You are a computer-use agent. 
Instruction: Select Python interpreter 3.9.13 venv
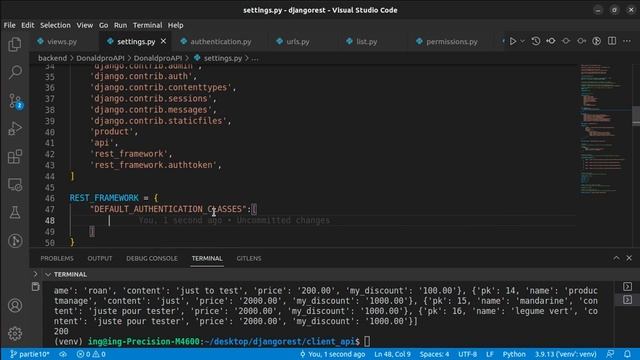click(x=565, y=354)
